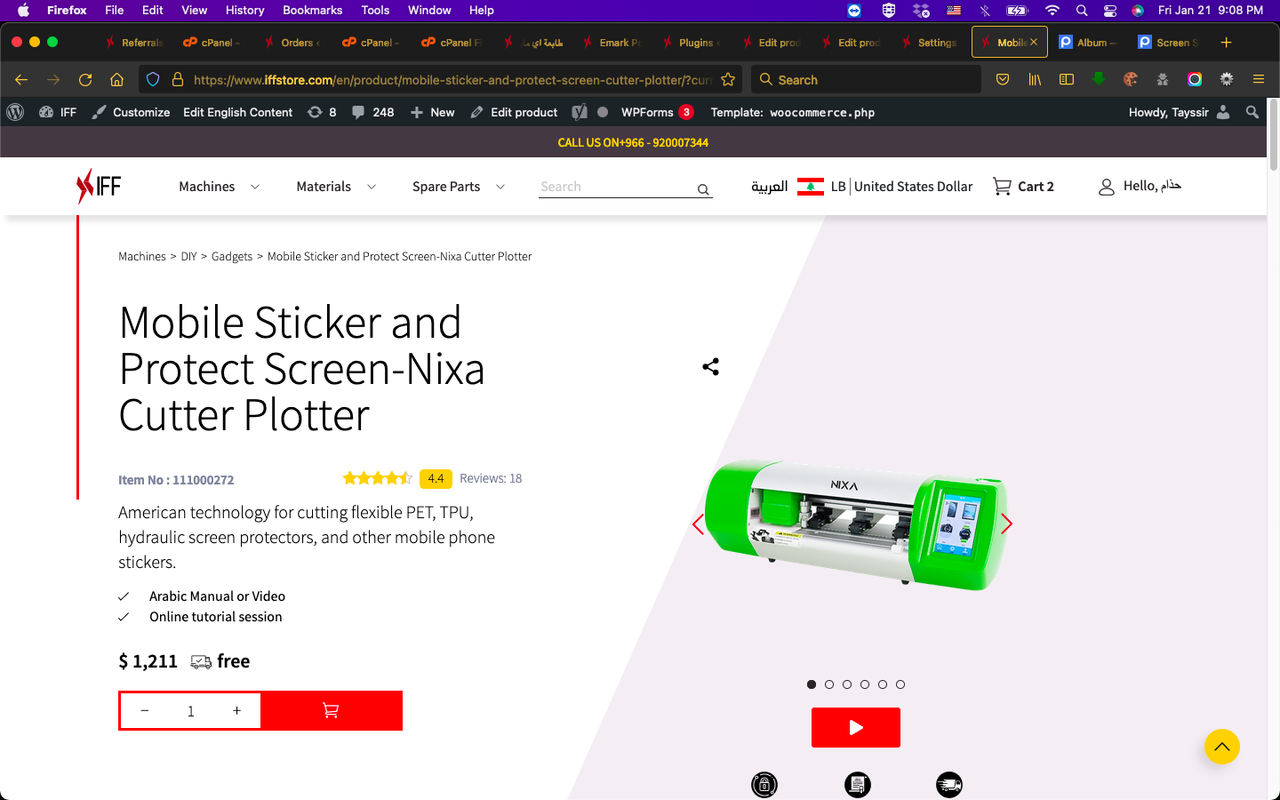Expand the Materials menu chevron

(371, 187)
